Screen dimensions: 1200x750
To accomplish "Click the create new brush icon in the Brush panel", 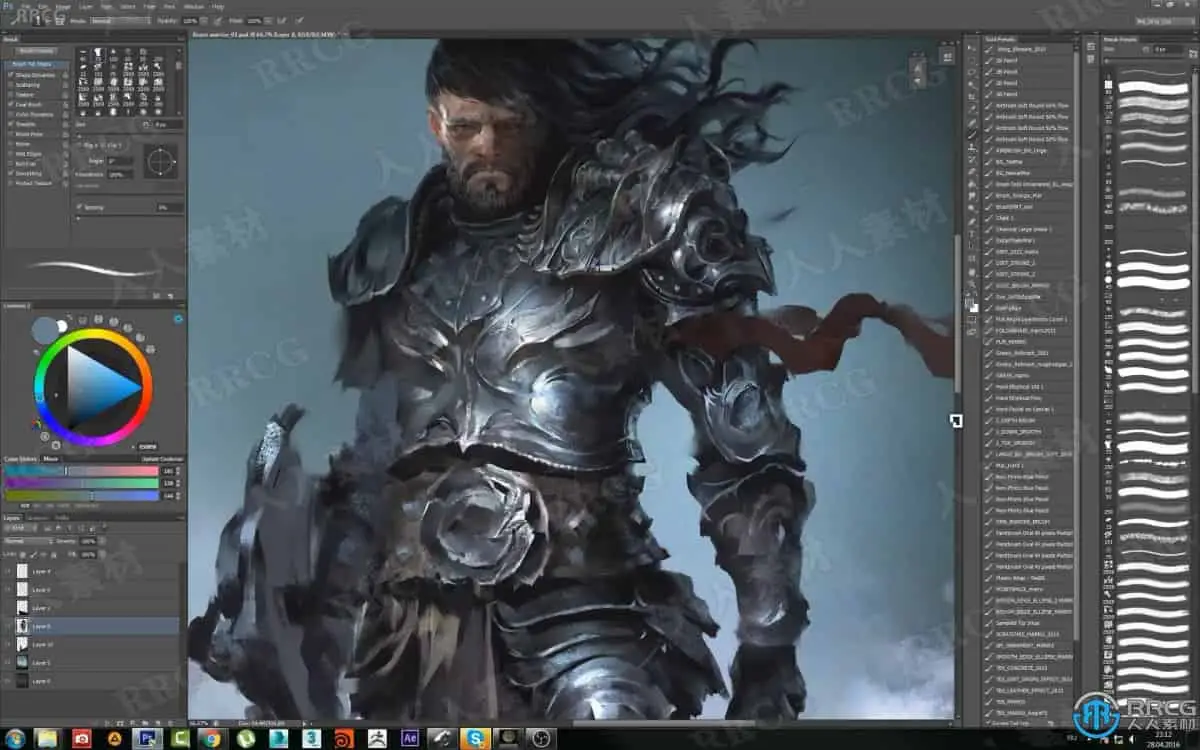I will pyautogui.click(x=170, y=296).
